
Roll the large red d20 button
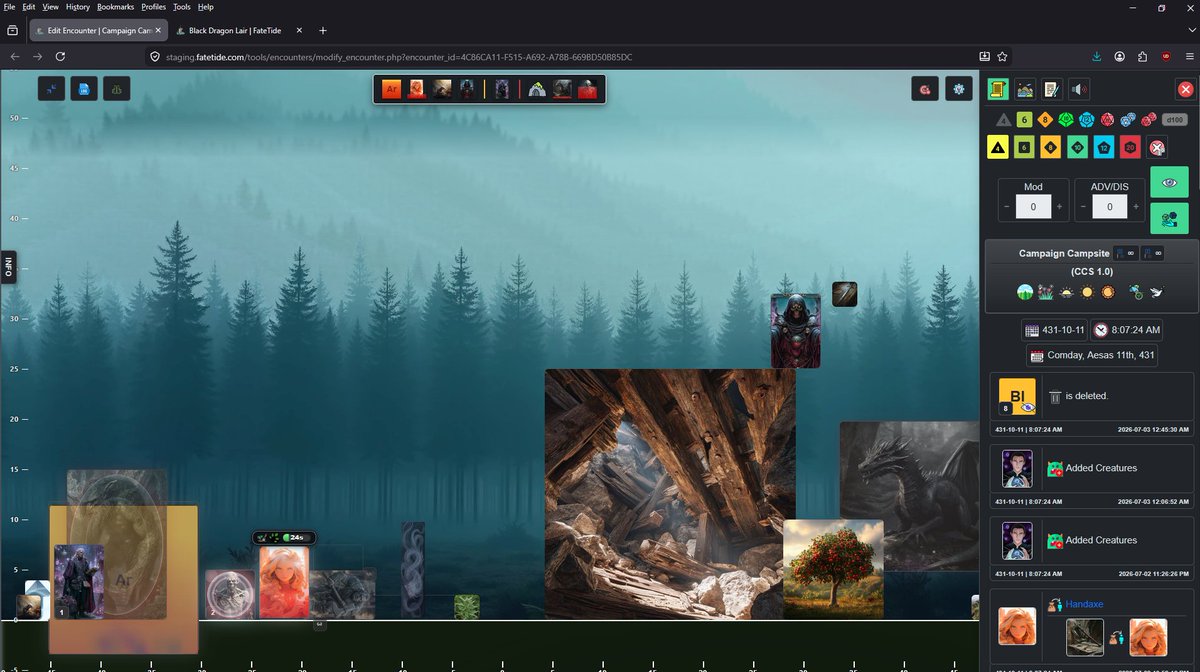1130,148
